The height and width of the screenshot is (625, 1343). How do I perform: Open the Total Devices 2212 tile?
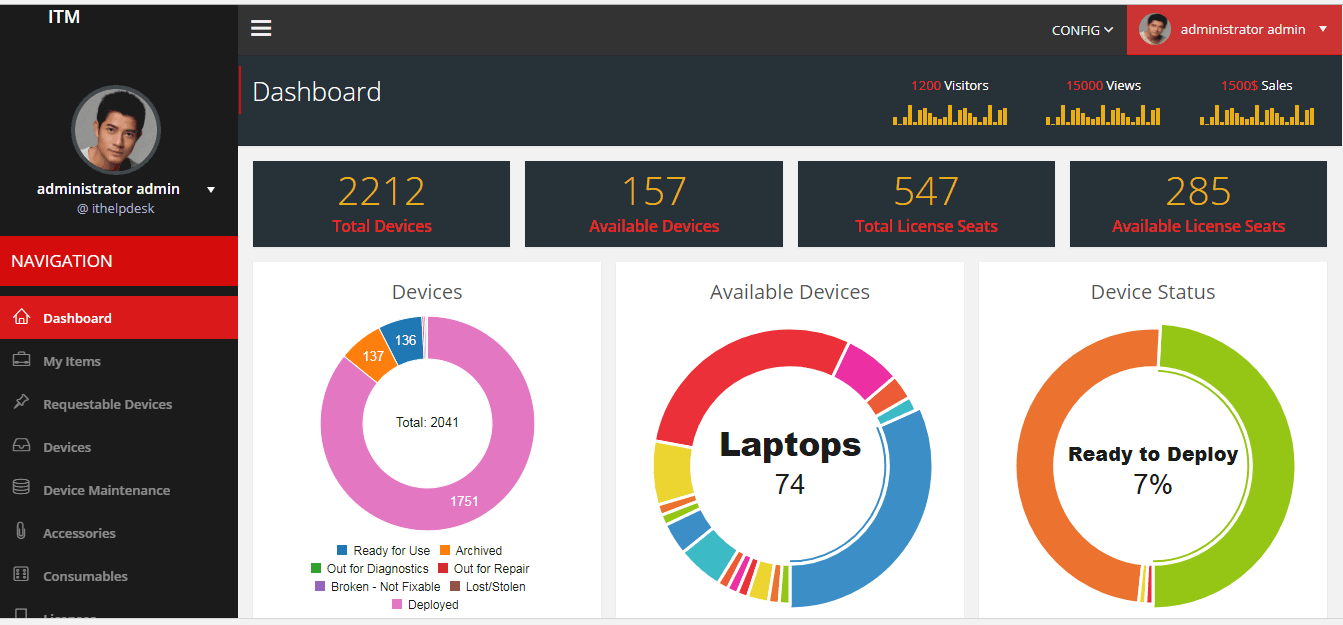381,204
